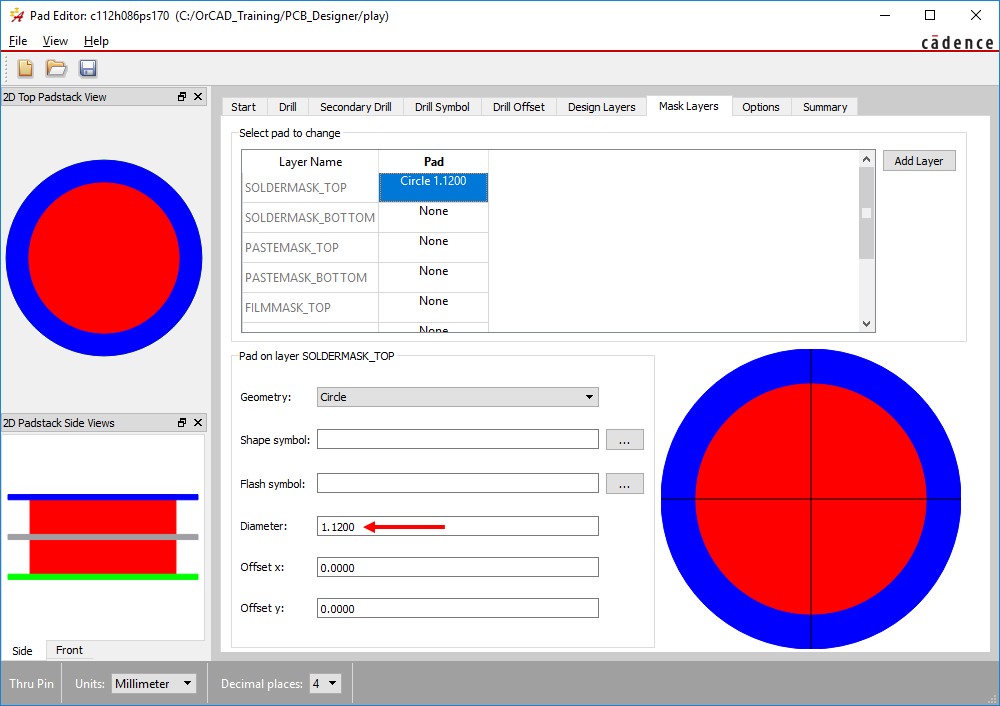The image size is (1000, 706).
Task: Select the PASTEMASK_TOP pad cell
Action: (x=434, y=247)
